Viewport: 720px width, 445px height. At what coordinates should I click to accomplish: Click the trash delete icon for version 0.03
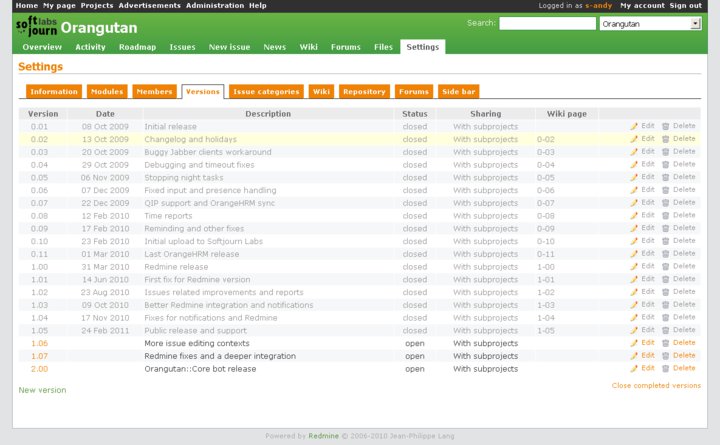pos(665,152)
